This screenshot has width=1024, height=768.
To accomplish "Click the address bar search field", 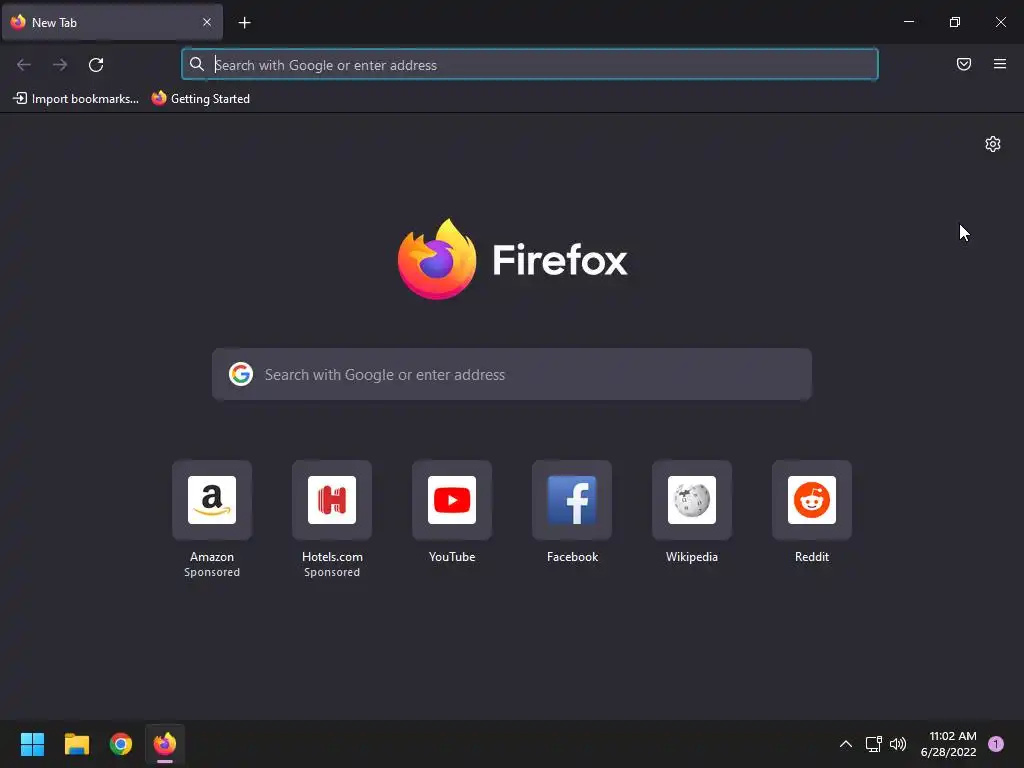I will pyautogui.click(x=530, y=65).
